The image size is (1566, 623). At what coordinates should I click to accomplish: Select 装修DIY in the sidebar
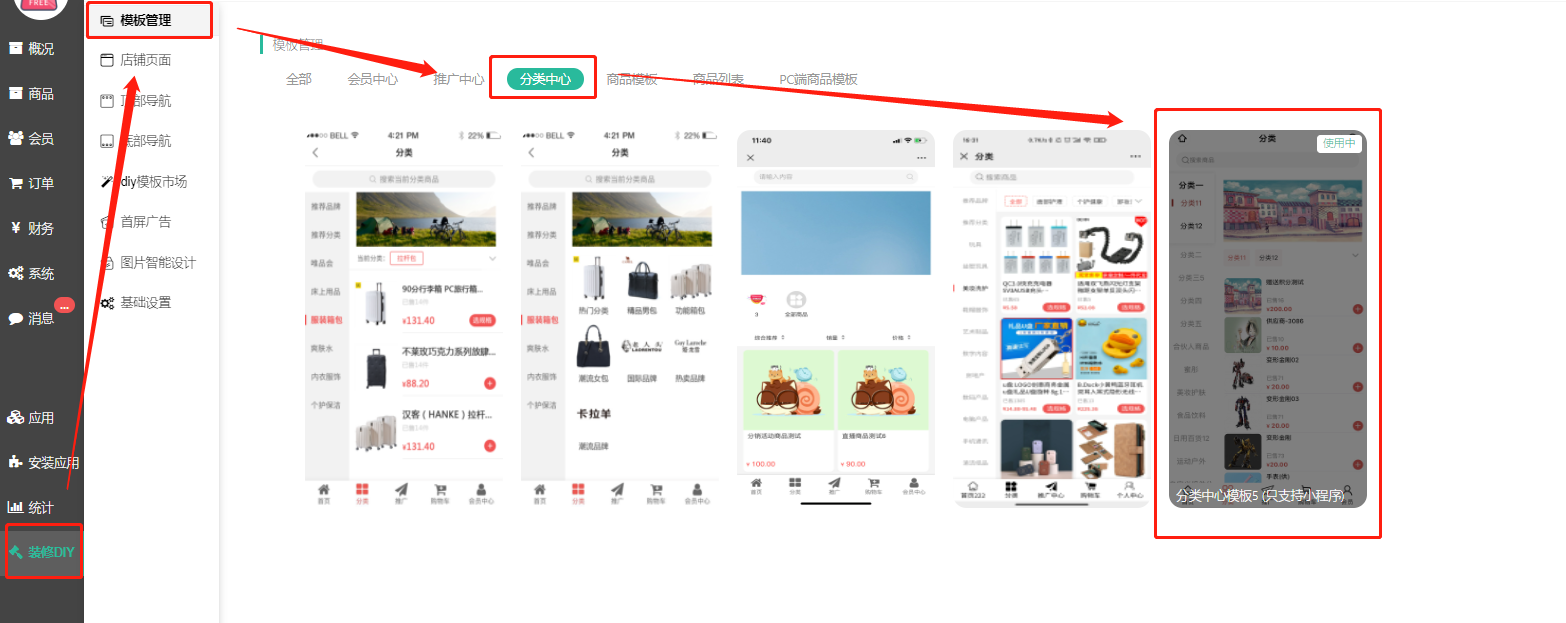coord(42,552)
